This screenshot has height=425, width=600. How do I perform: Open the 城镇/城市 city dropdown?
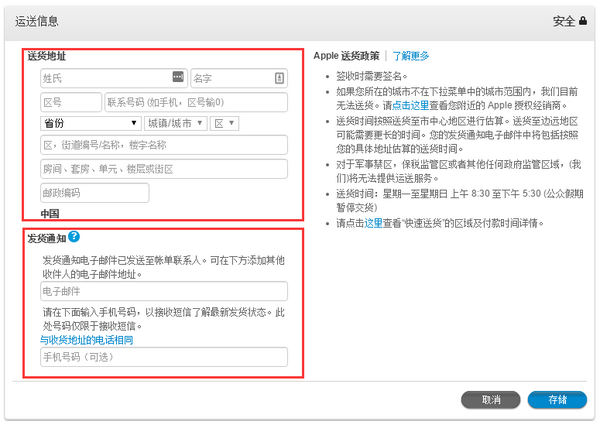point(176,123)
